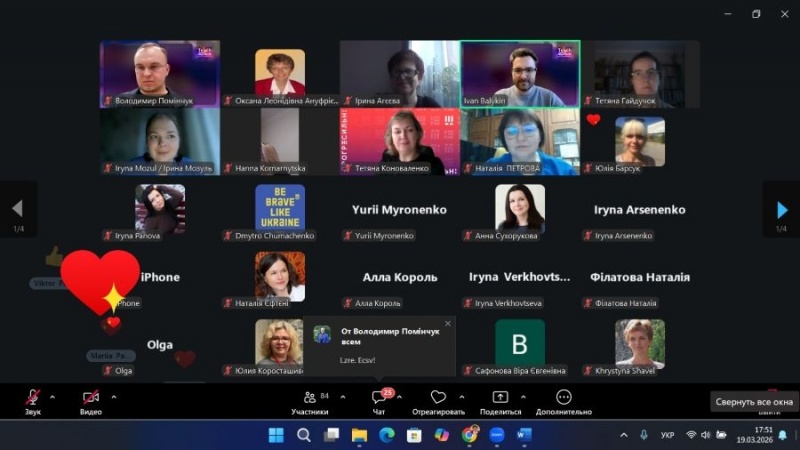800x450 pixels.
Task: Open the Участники participants panel
Action: (310, 399)
